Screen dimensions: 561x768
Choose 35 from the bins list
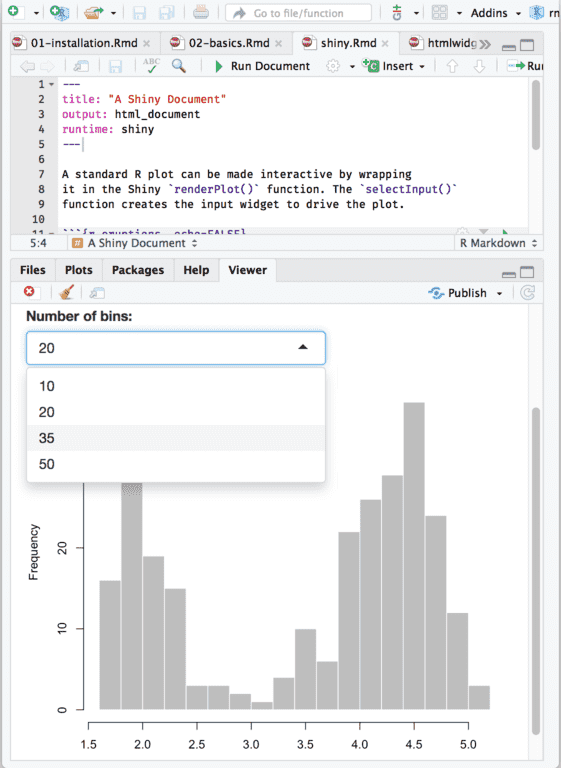click(176, 438)
